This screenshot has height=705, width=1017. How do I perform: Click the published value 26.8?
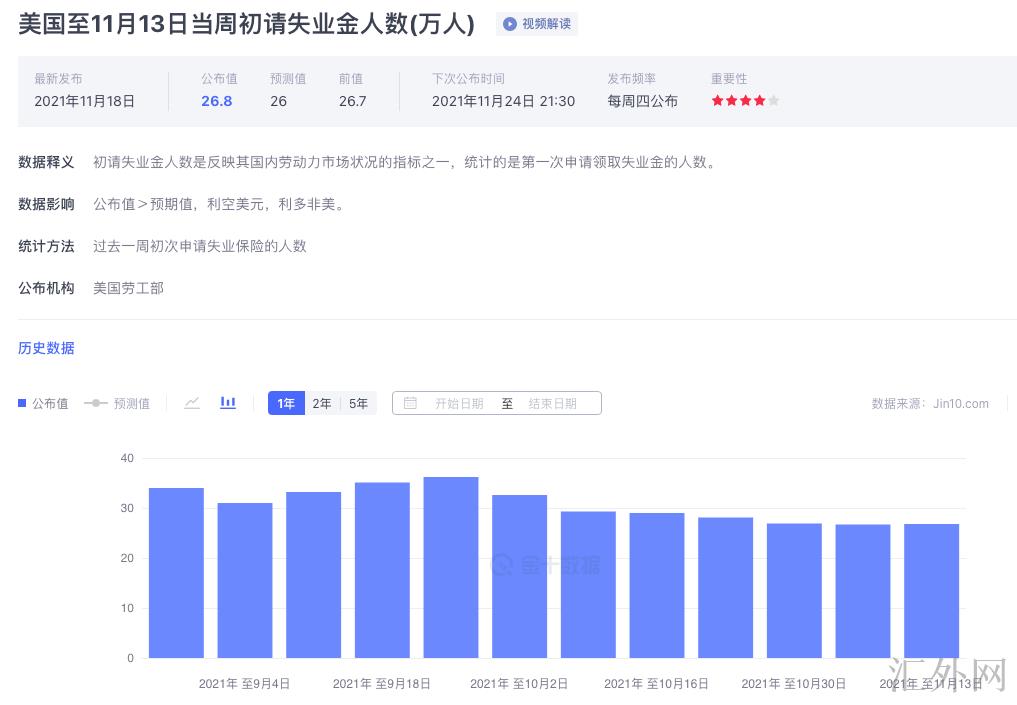[x=216, y=101]
